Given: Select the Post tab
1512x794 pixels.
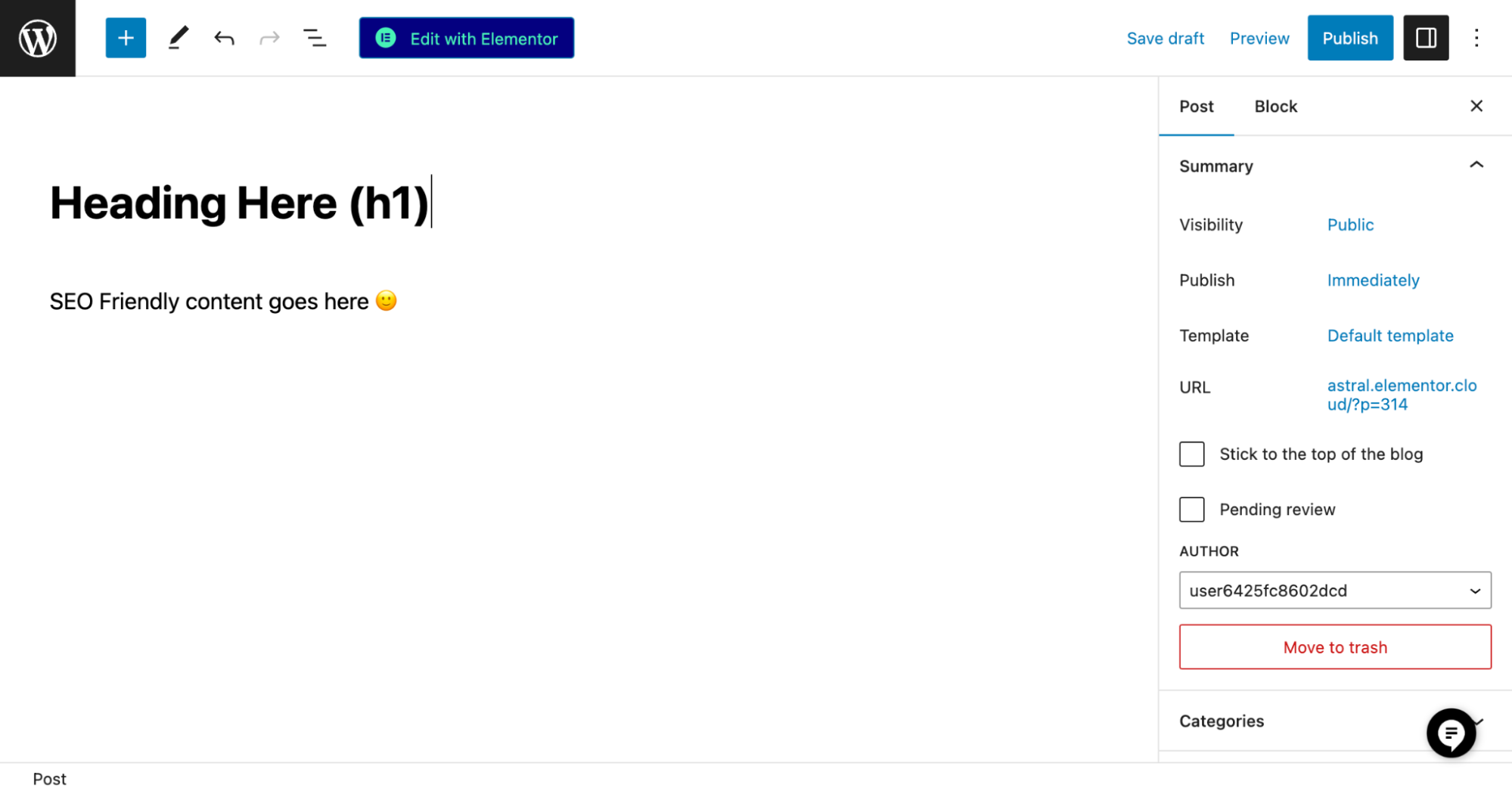Looking at the screenshot, I should [1196, 106].
